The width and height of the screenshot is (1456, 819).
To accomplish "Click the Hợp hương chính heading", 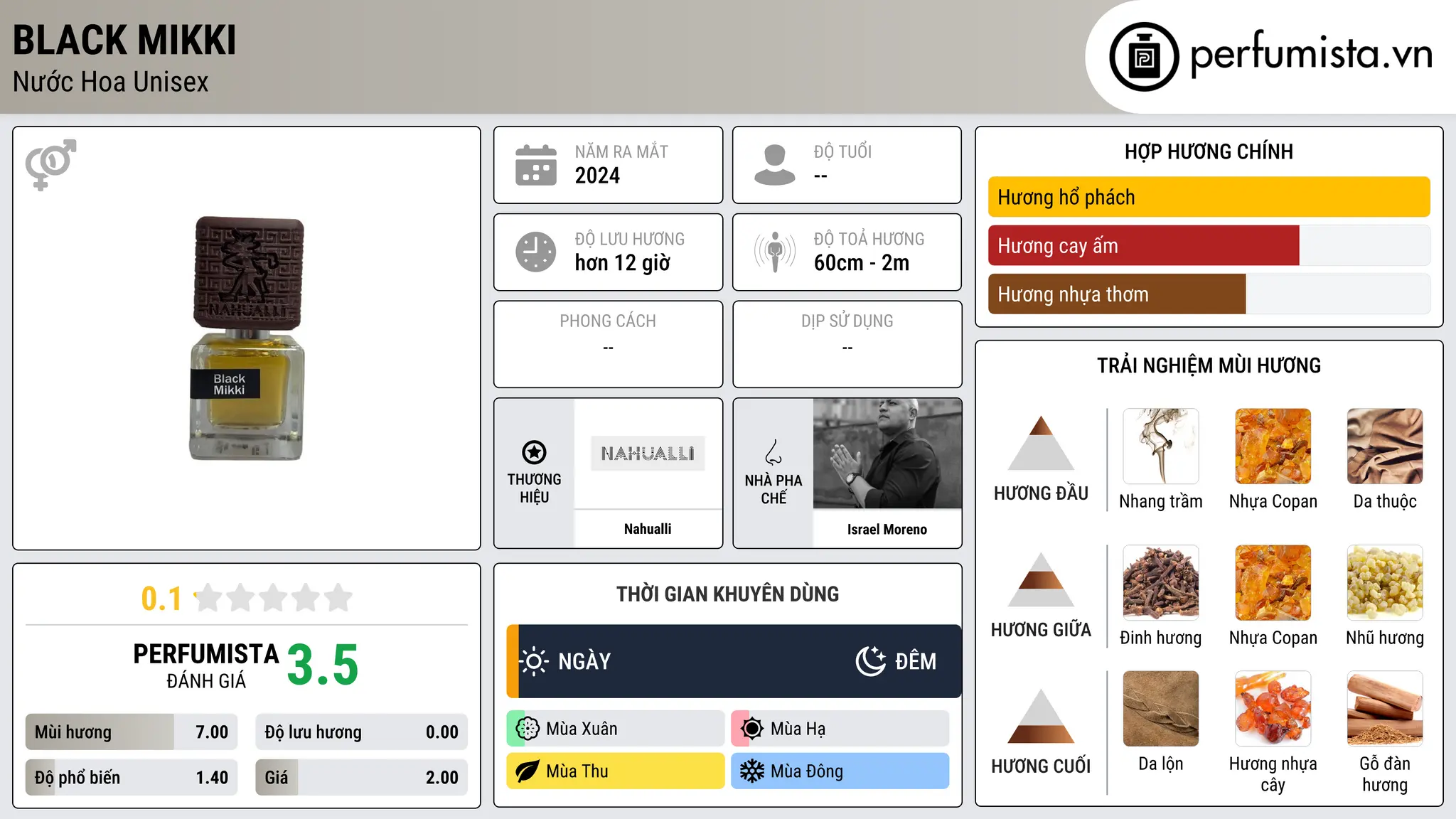I will coord(1209,151).
